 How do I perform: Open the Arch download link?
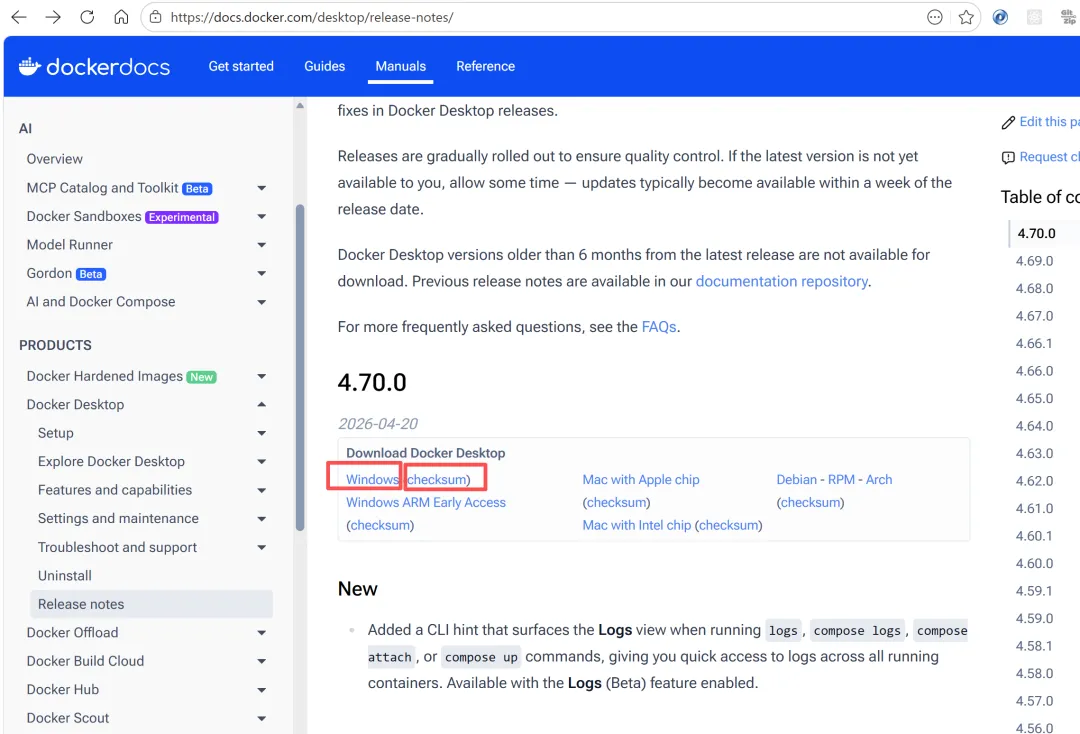coord(879,479)
